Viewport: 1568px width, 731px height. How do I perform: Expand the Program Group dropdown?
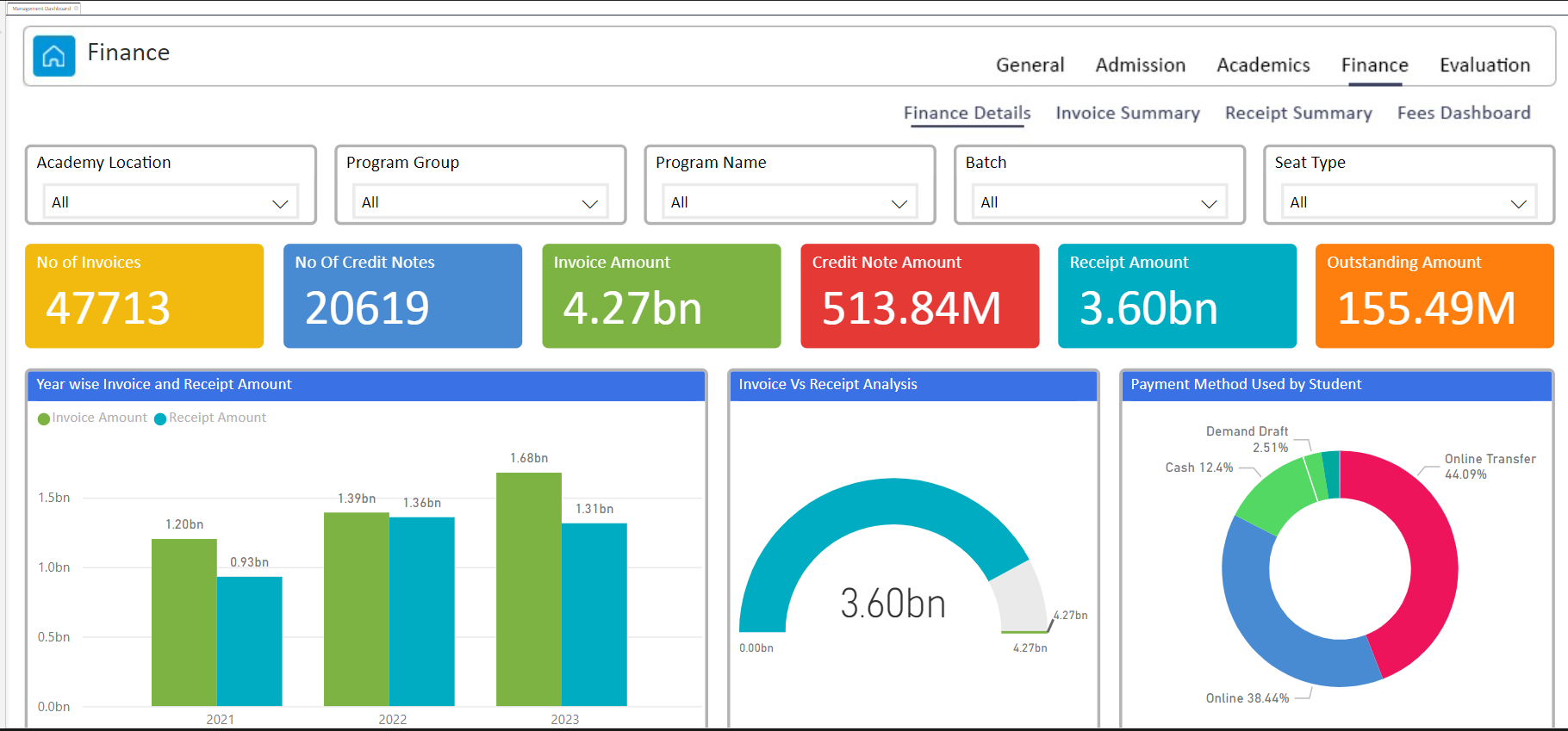tap(480, 202)
